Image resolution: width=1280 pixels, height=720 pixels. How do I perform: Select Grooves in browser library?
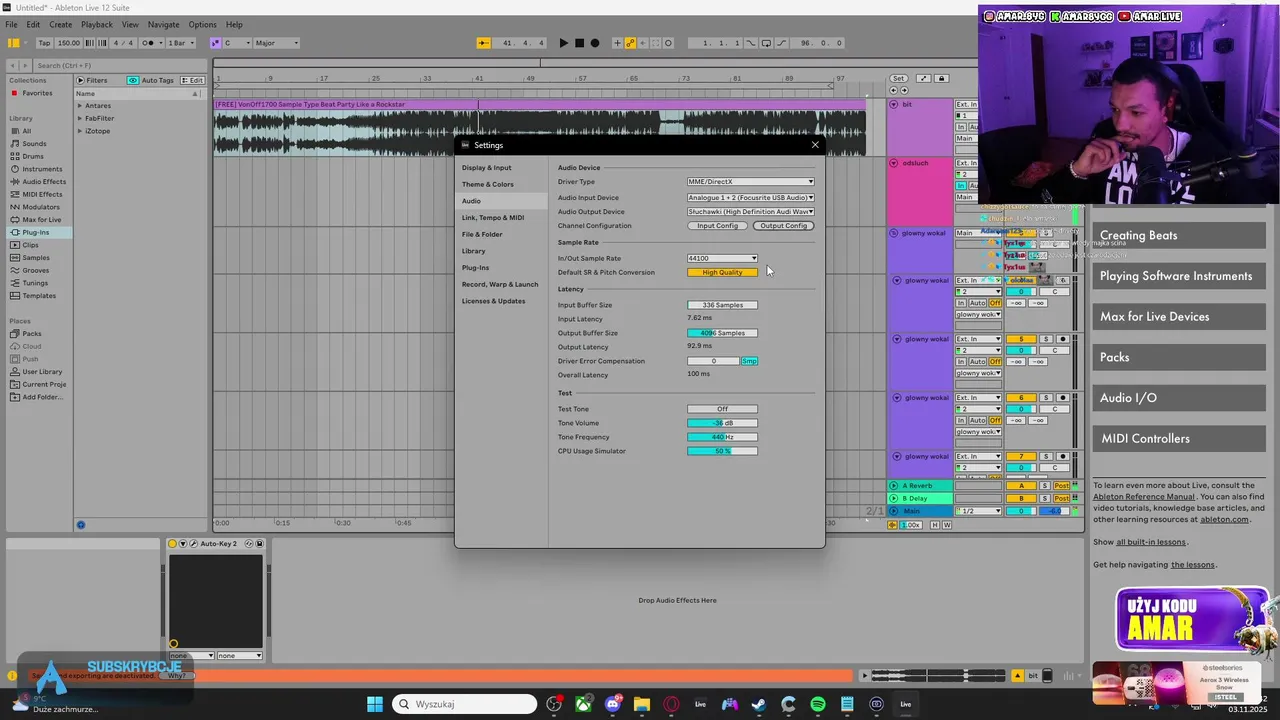(35, 270)
